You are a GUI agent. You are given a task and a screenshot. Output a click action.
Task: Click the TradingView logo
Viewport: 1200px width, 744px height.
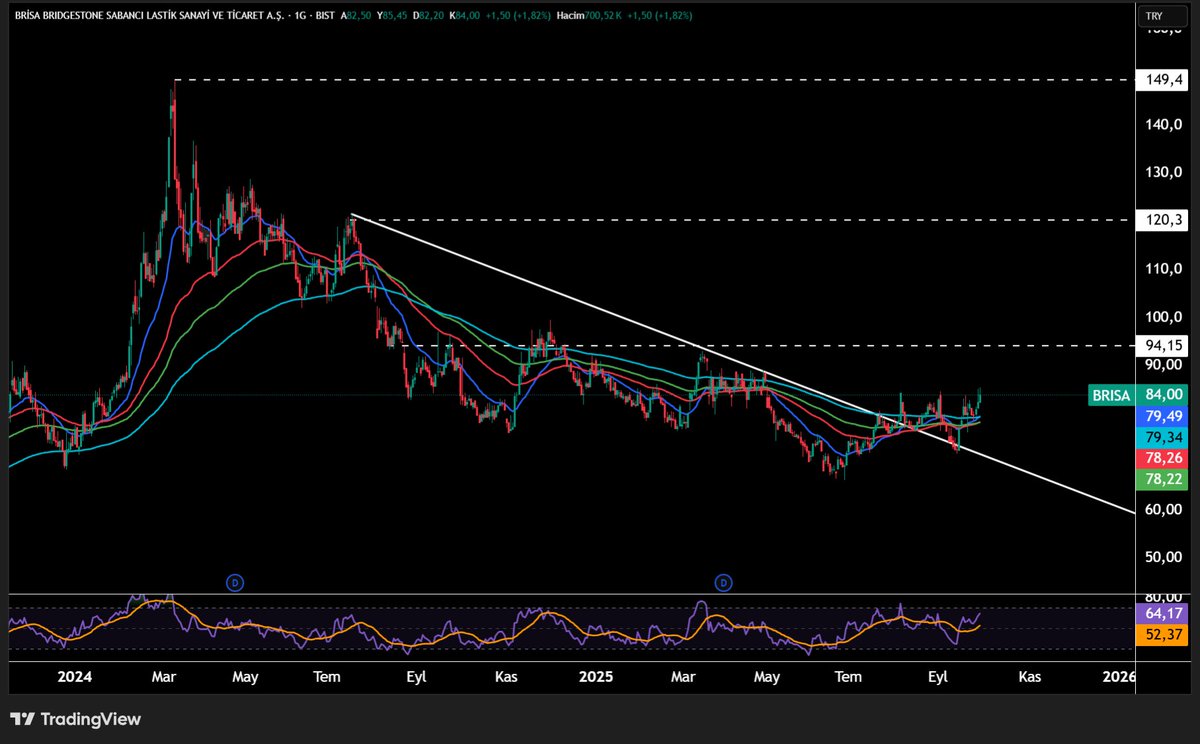click(76, 719)
